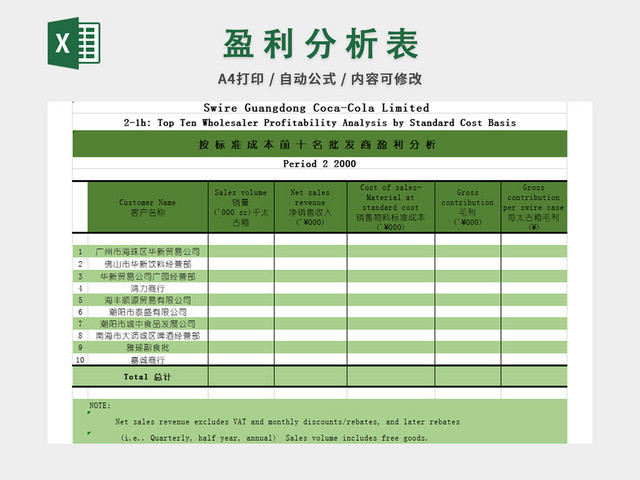This screenshot has height=480, width=640.
Task: Select row number 10 cell
Action: pos(80,360)
